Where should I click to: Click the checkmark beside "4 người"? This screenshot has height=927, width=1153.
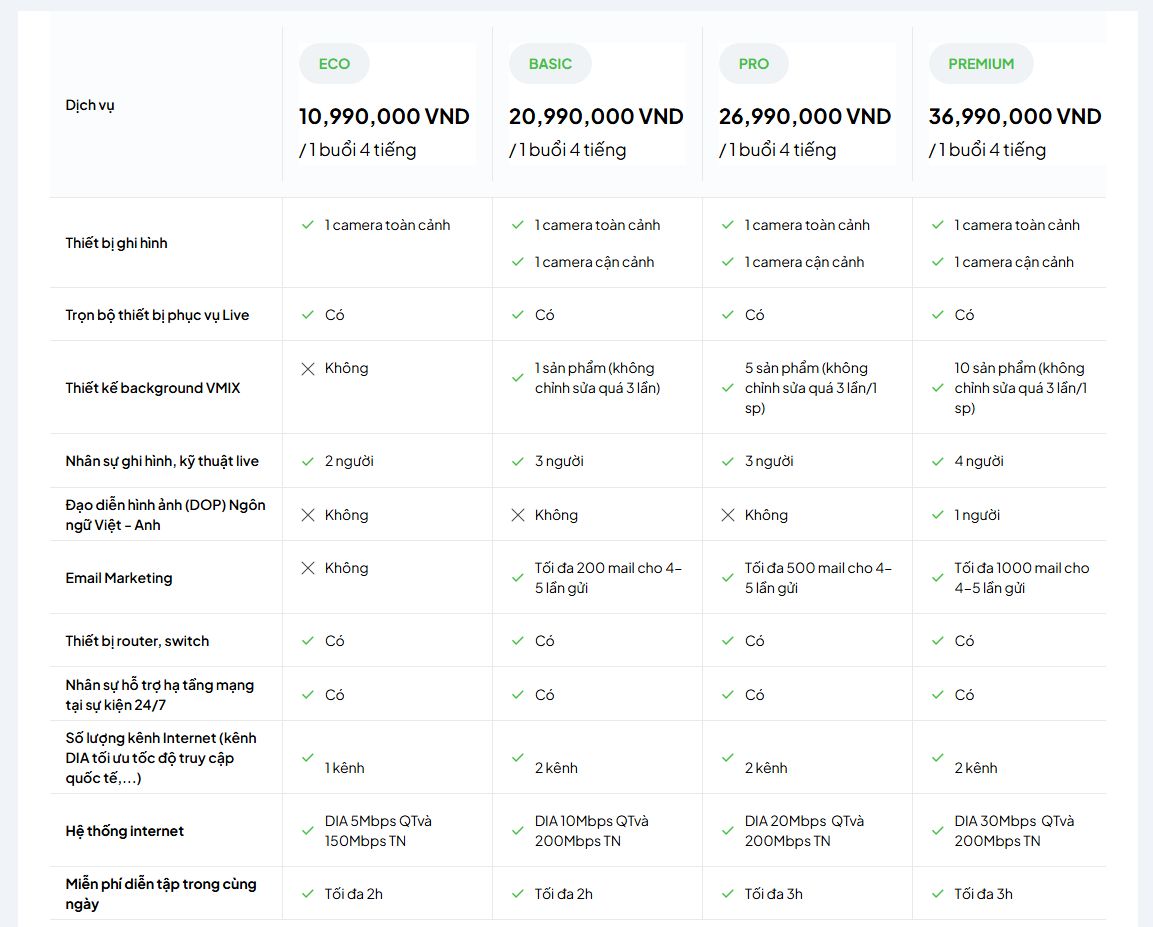point(938,461)
